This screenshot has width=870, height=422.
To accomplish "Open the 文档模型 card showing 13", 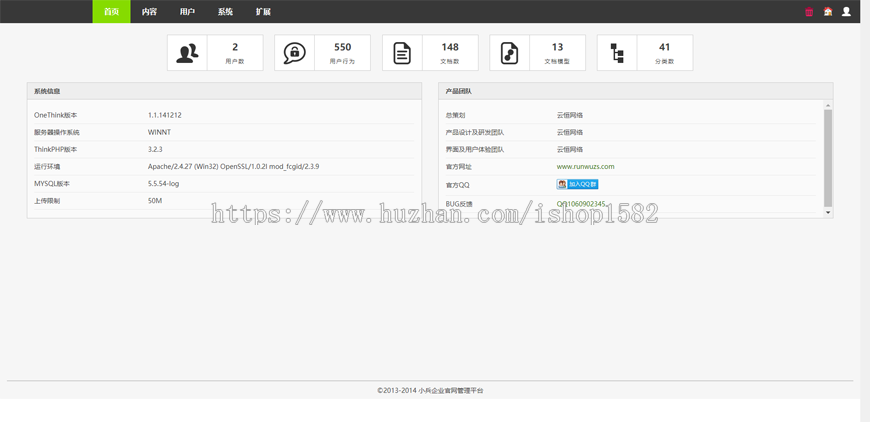I will coord(537,53).
